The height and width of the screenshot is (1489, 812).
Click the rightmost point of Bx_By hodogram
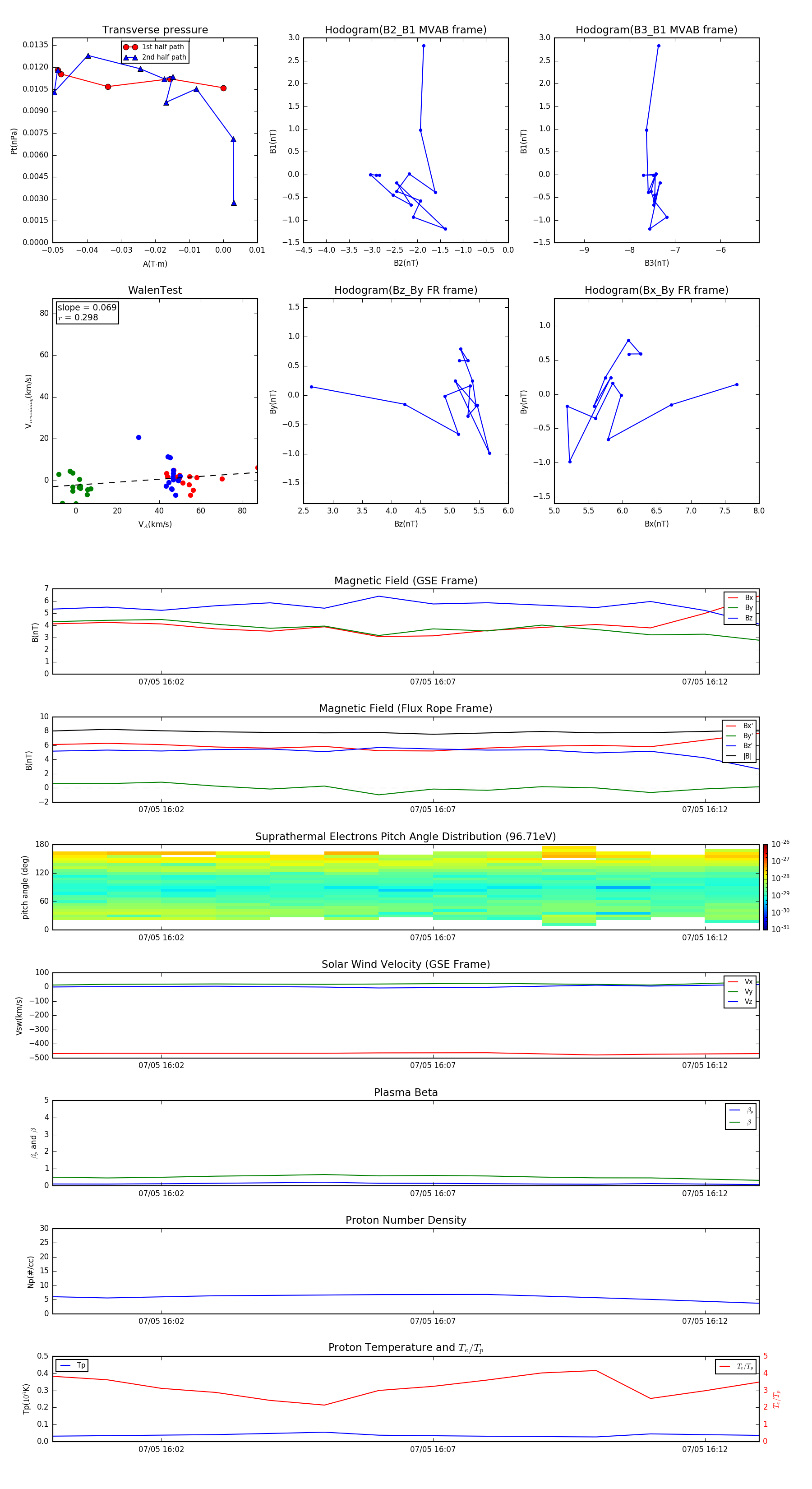[x=736, y=384]
